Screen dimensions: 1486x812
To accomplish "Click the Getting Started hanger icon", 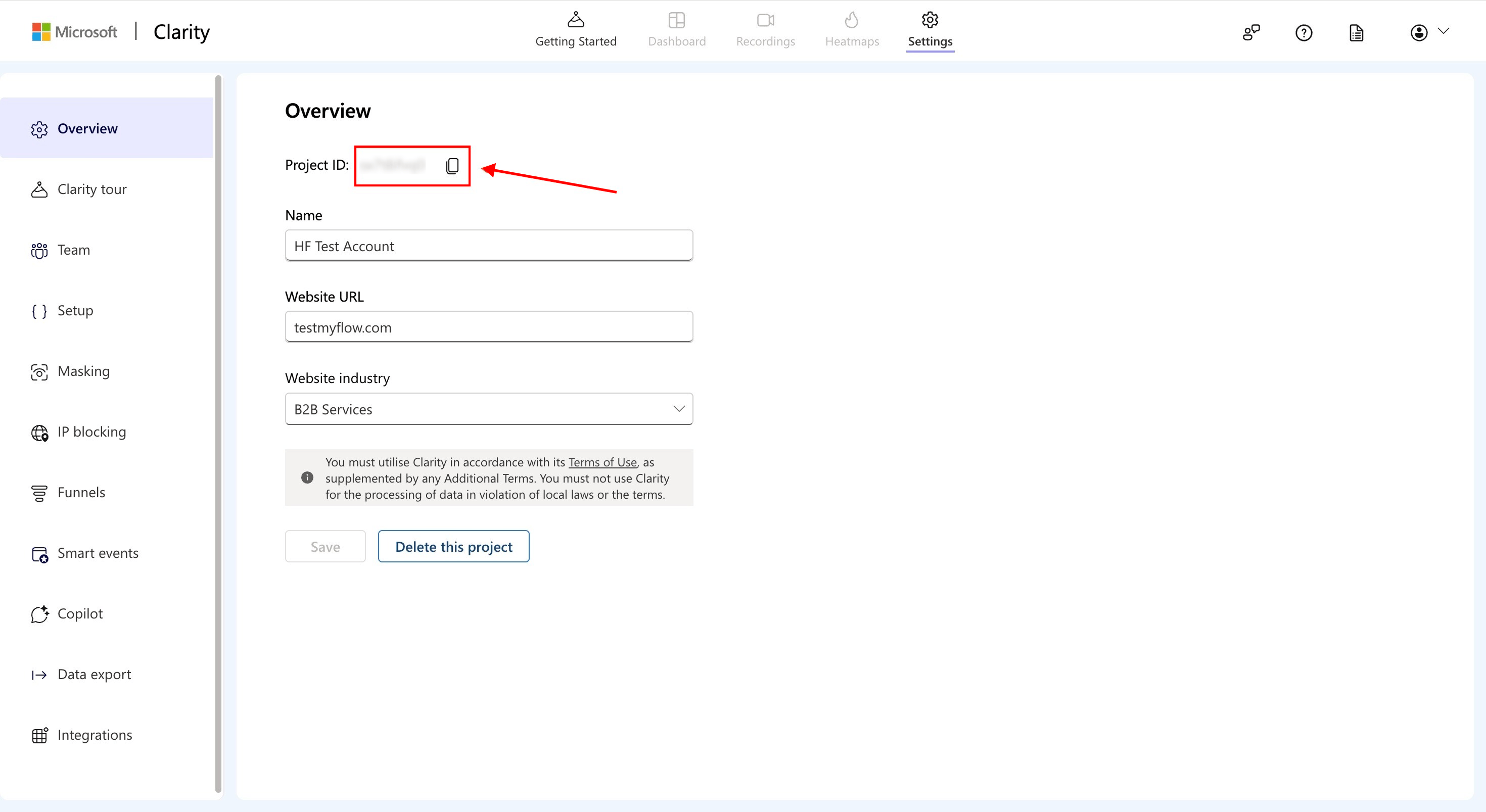I will 576,20.
